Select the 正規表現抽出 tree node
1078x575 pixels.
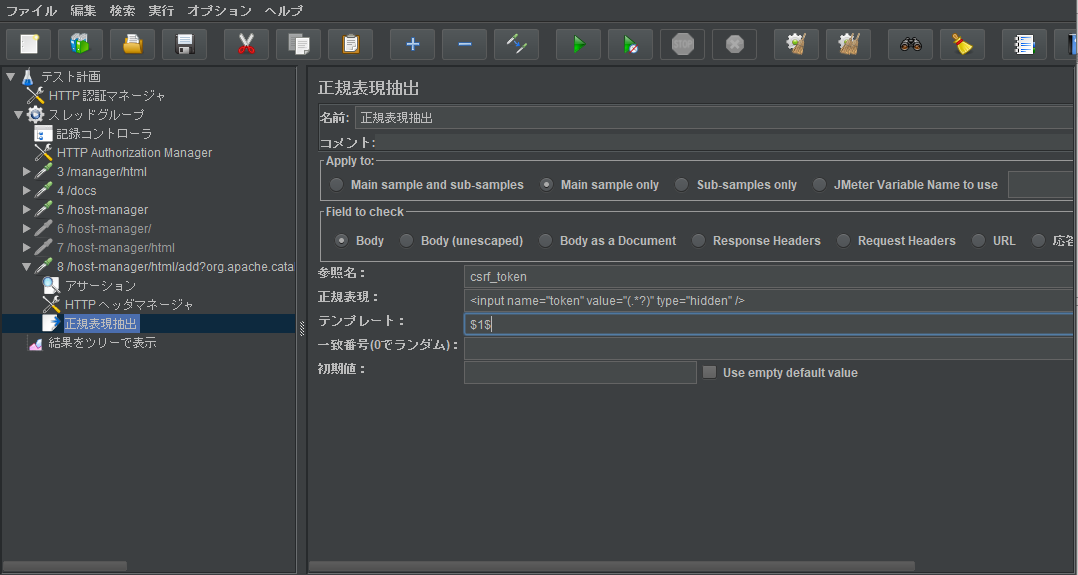click(x=101, y=323)
